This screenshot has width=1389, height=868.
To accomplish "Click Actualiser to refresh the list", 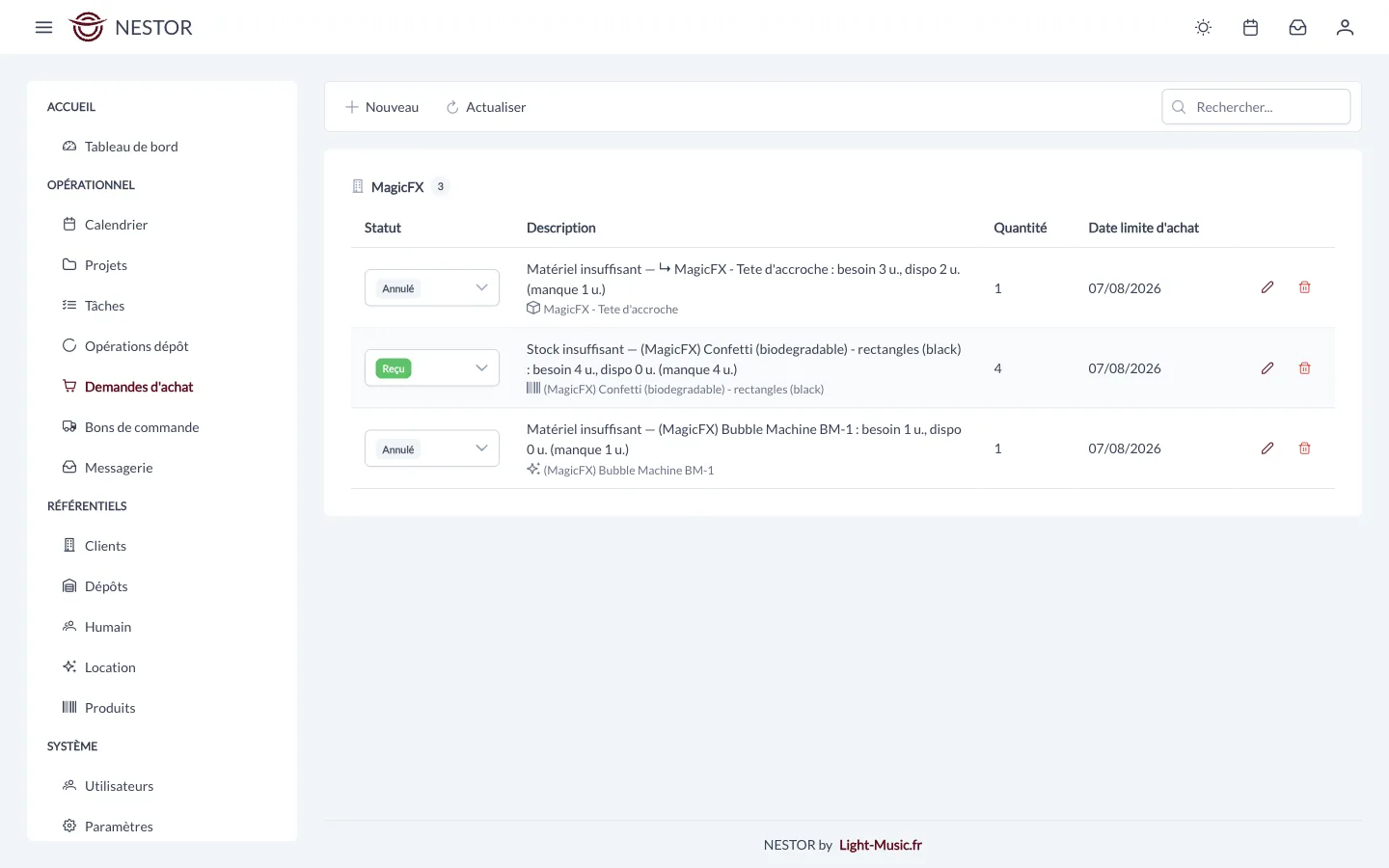I will [486, 107].
